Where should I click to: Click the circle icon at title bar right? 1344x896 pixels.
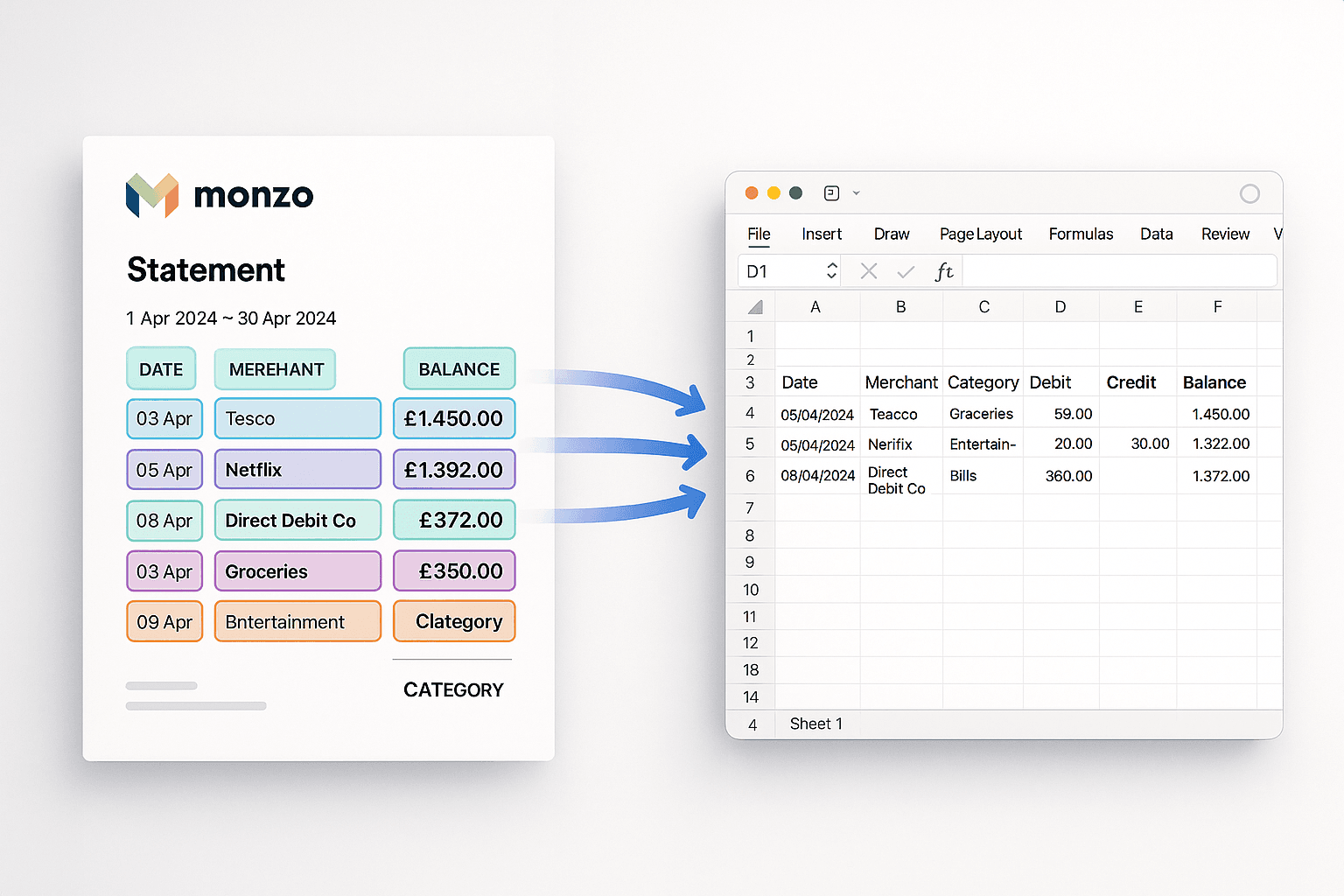point(1249,193)
